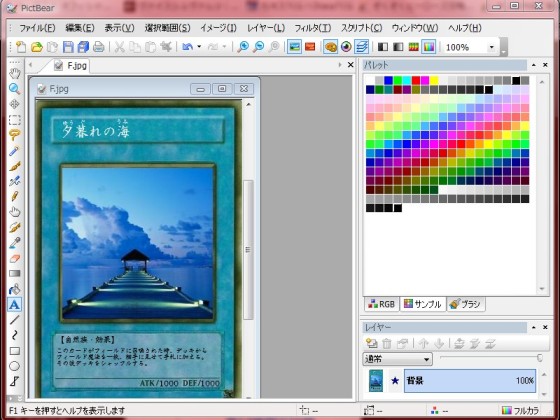Open the レイヤー(L) menu

pyautogui.click(x=266, y=28)
